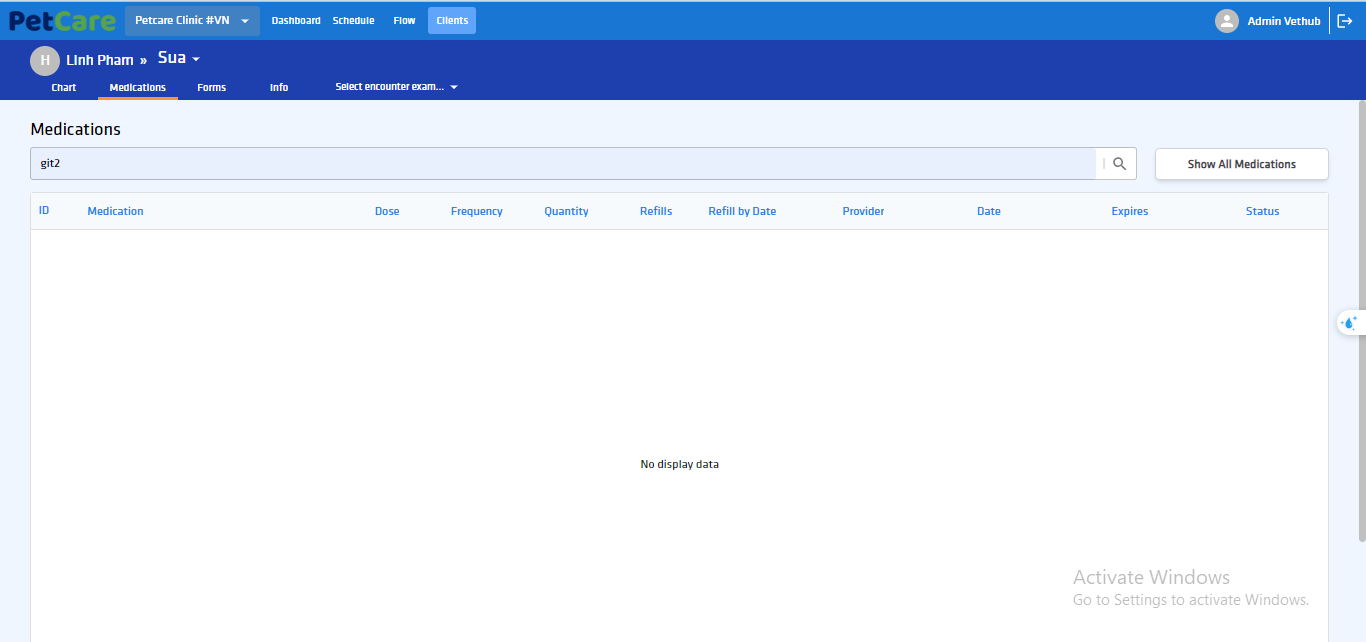
Task: Click the water drop floating widget icon
Action: pos(1349,322)
